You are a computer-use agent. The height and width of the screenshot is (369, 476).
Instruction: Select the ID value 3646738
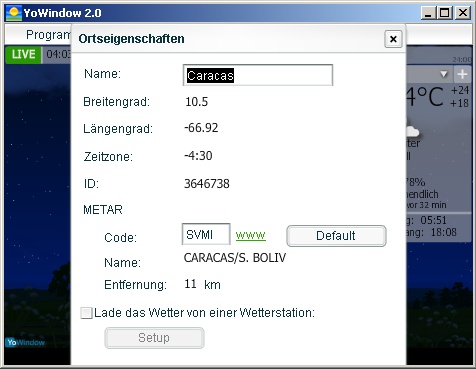(x=207, y=184)
